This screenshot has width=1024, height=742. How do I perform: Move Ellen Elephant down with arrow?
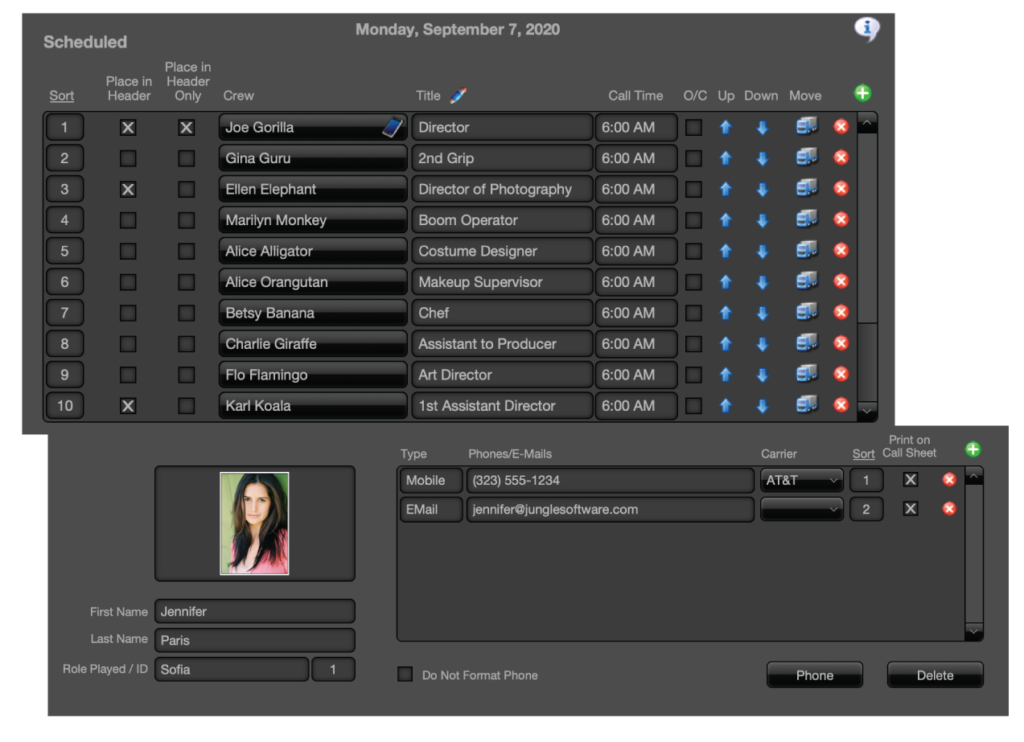(x=762, y=190)
